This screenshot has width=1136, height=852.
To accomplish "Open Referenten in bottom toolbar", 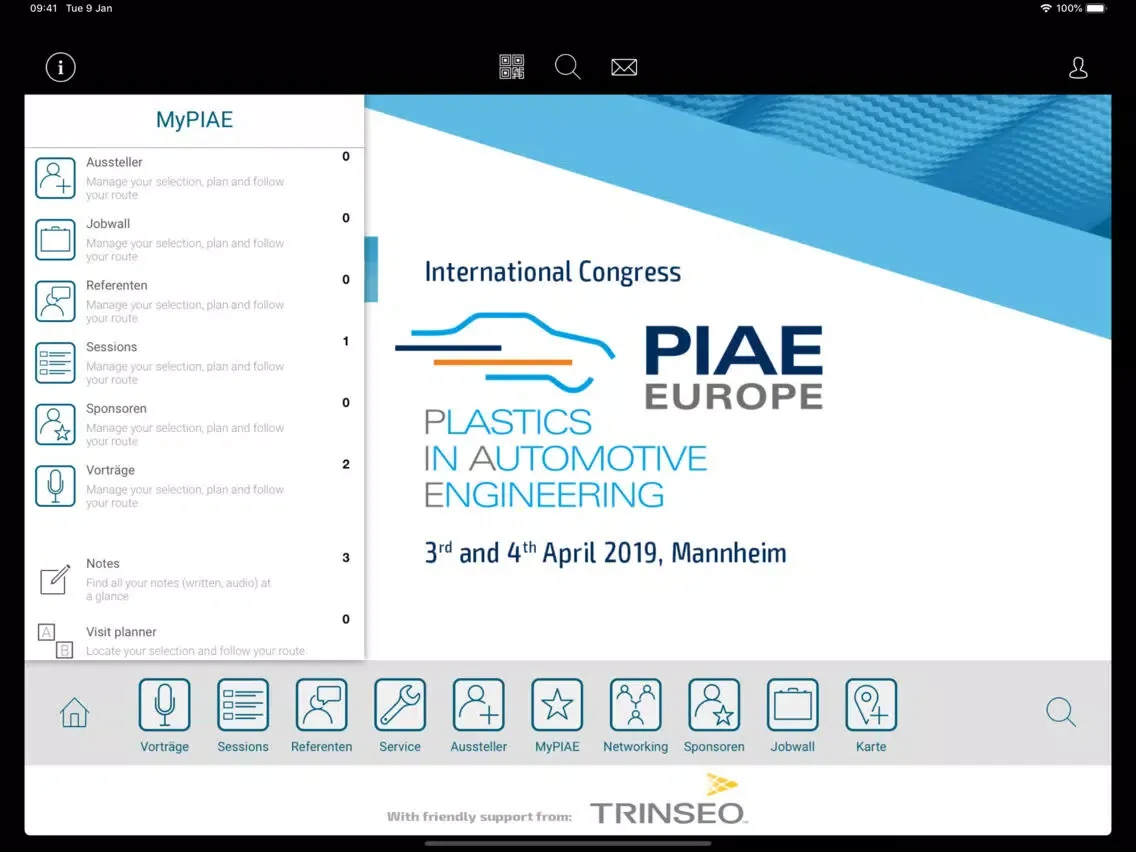I will coord(322,716).
